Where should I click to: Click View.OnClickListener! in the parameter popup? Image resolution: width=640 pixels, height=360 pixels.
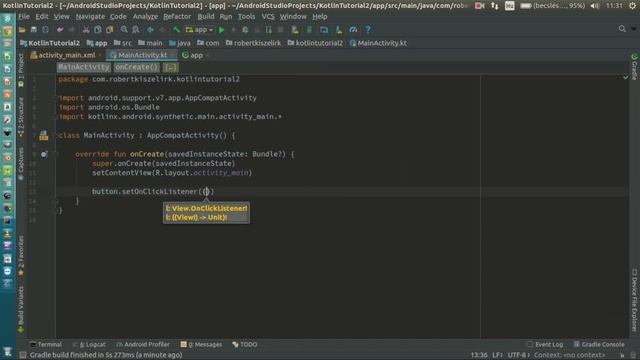click(207, 209)
